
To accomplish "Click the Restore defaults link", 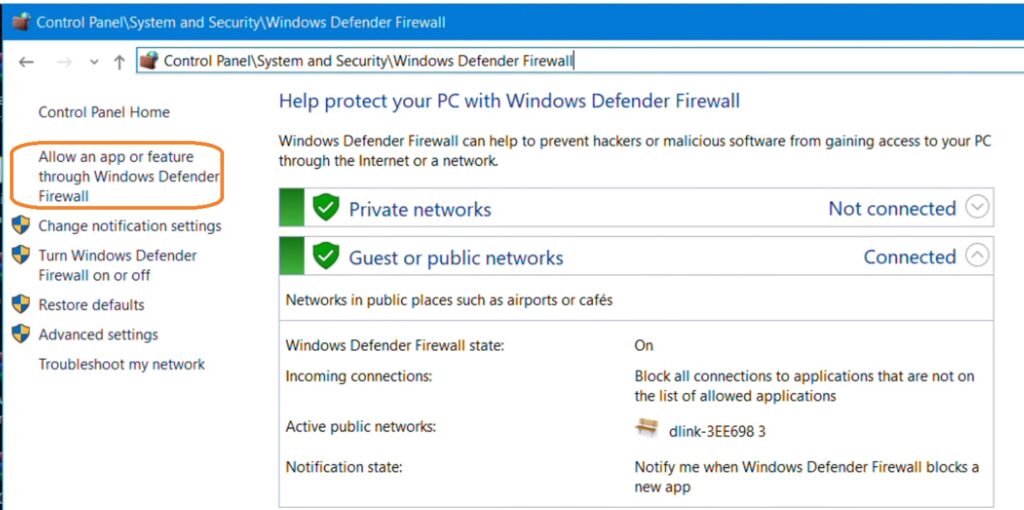I will coord(91,304).
